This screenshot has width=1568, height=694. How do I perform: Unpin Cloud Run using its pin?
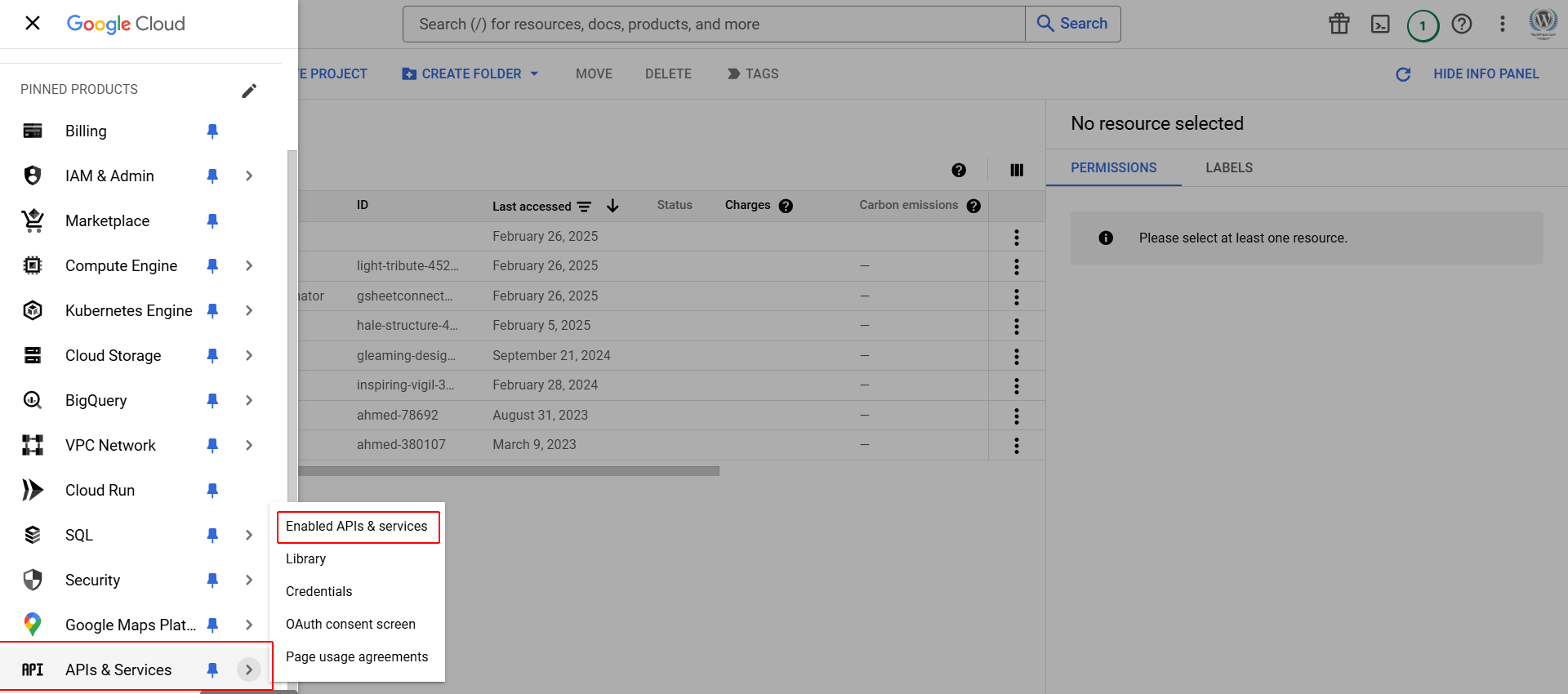pyautogui.click(x=212, y=490)
